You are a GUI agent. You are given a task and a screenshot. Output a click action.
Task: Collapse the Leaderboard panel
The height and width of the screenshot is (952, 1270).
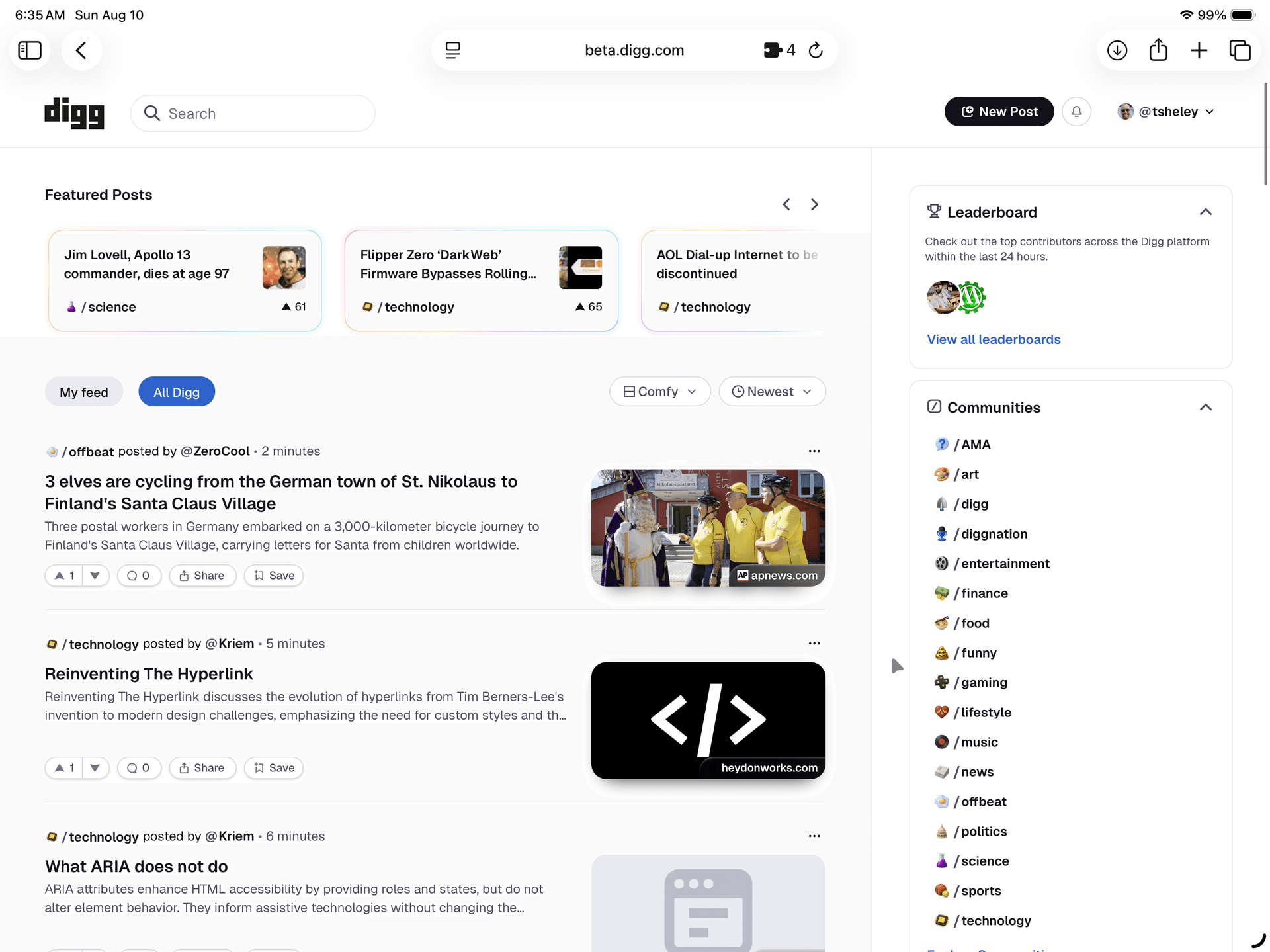pos(1205,212)
